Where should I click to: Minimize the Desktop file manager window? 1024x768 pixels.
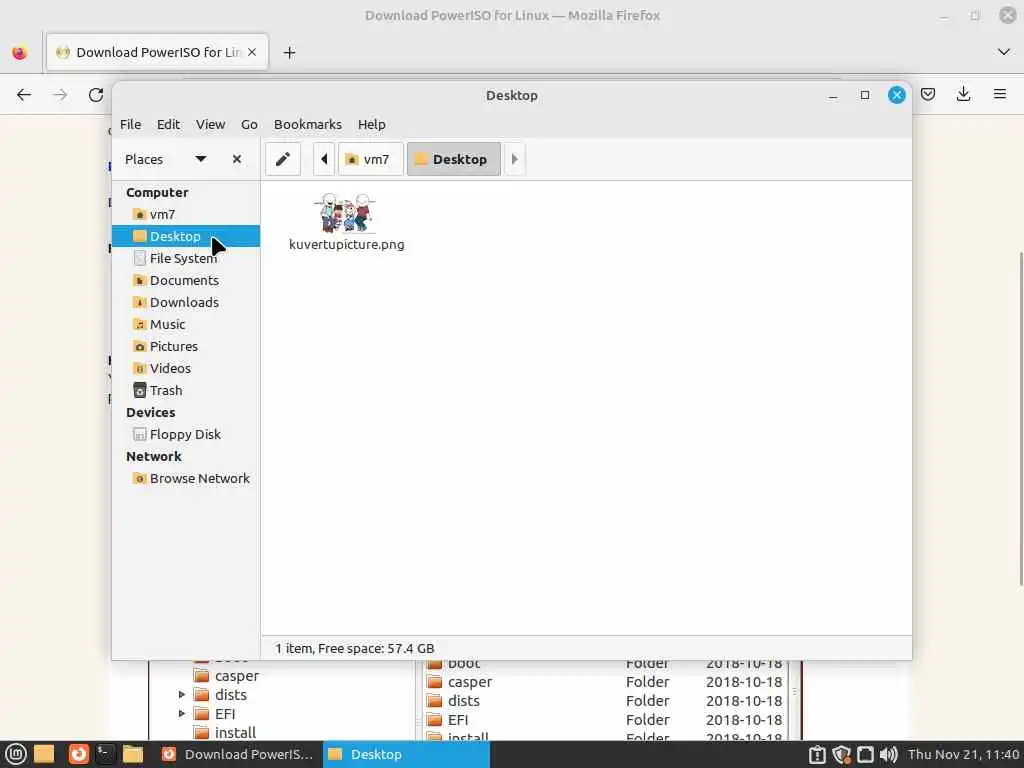pos(833,95)
